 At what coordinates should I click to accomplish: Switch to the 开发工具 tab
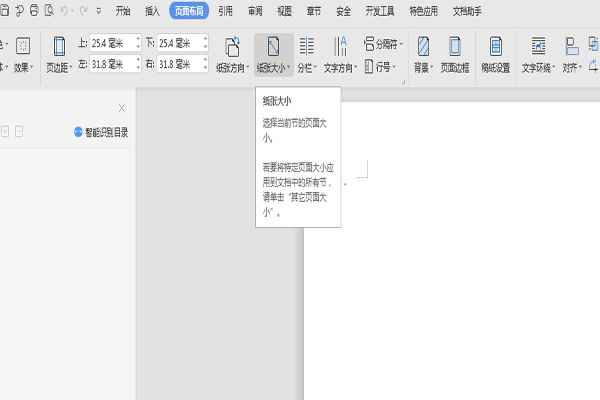tap(380, 11)
